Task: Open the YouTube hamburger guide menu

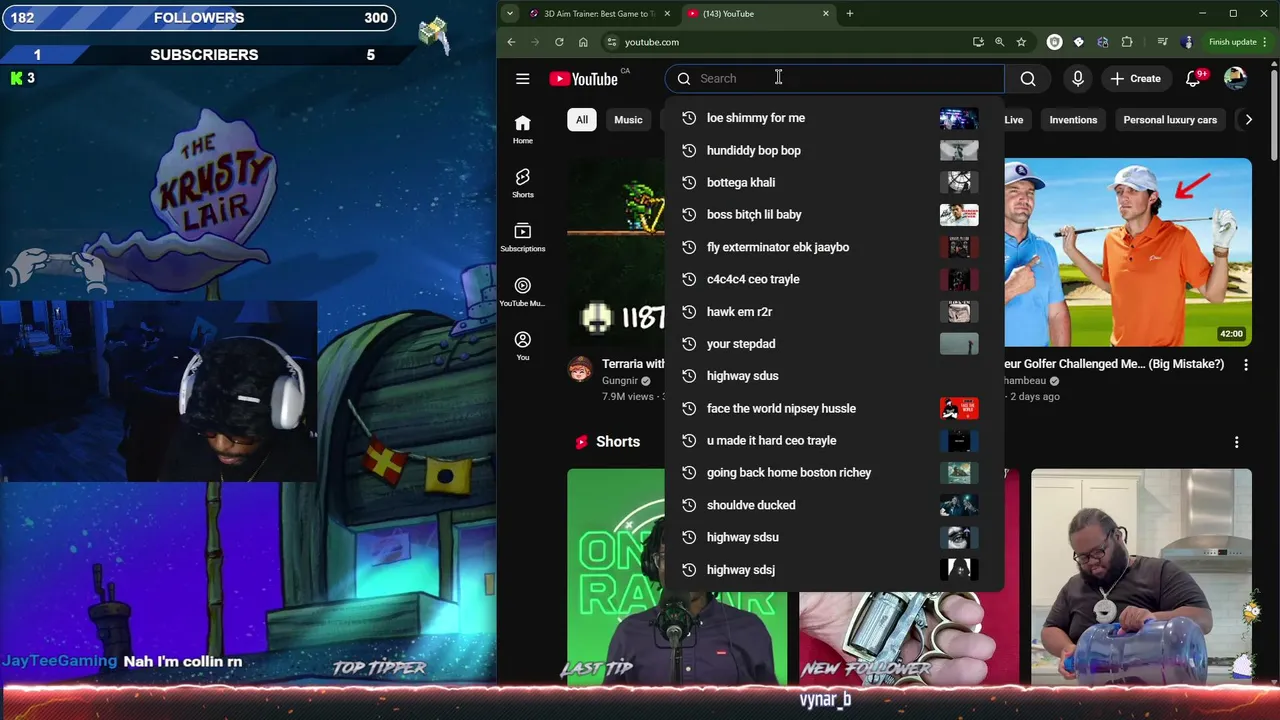Action: (522, 79)
